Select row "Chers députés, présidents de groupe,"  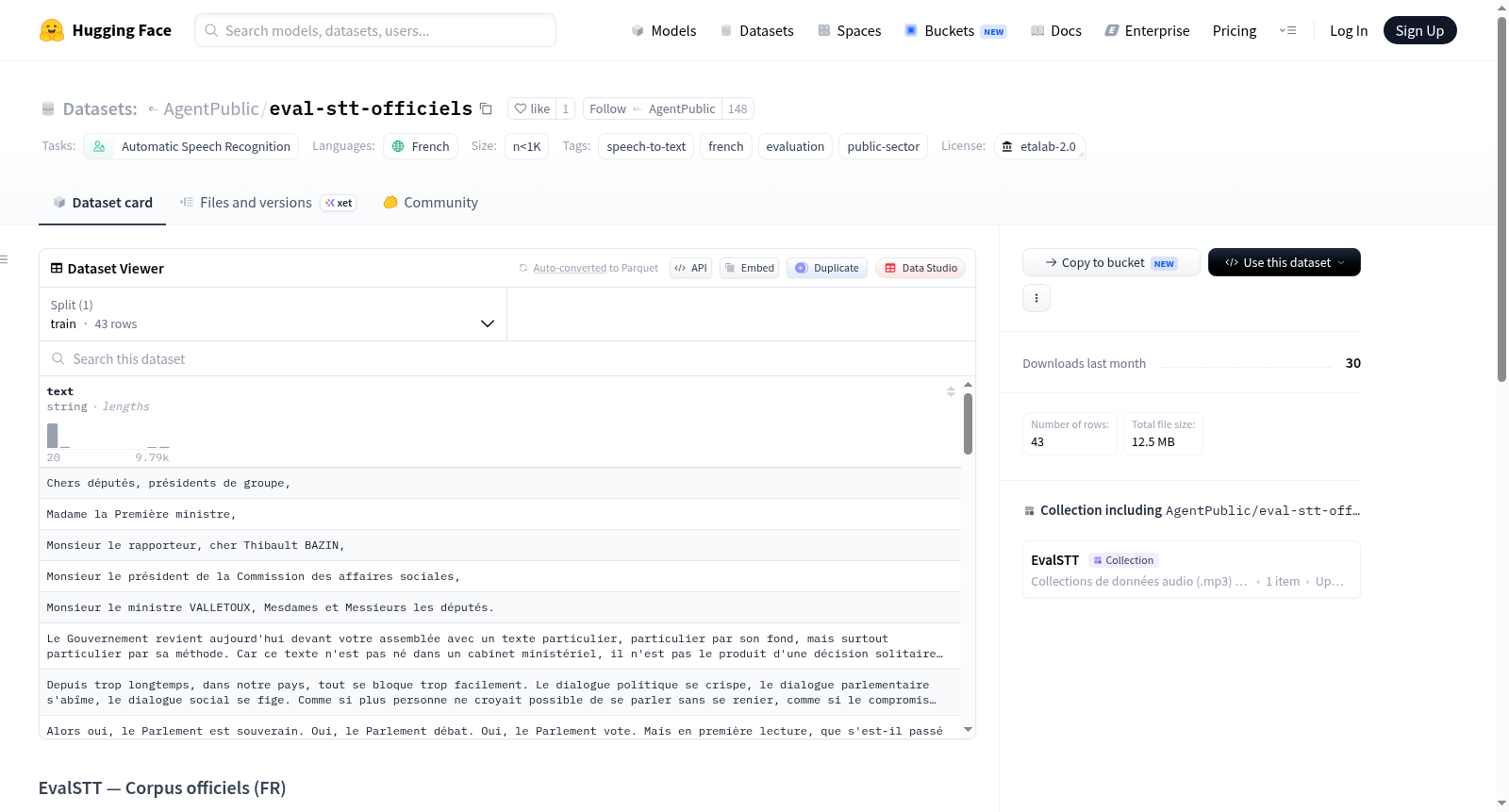(x=500, y=483)
